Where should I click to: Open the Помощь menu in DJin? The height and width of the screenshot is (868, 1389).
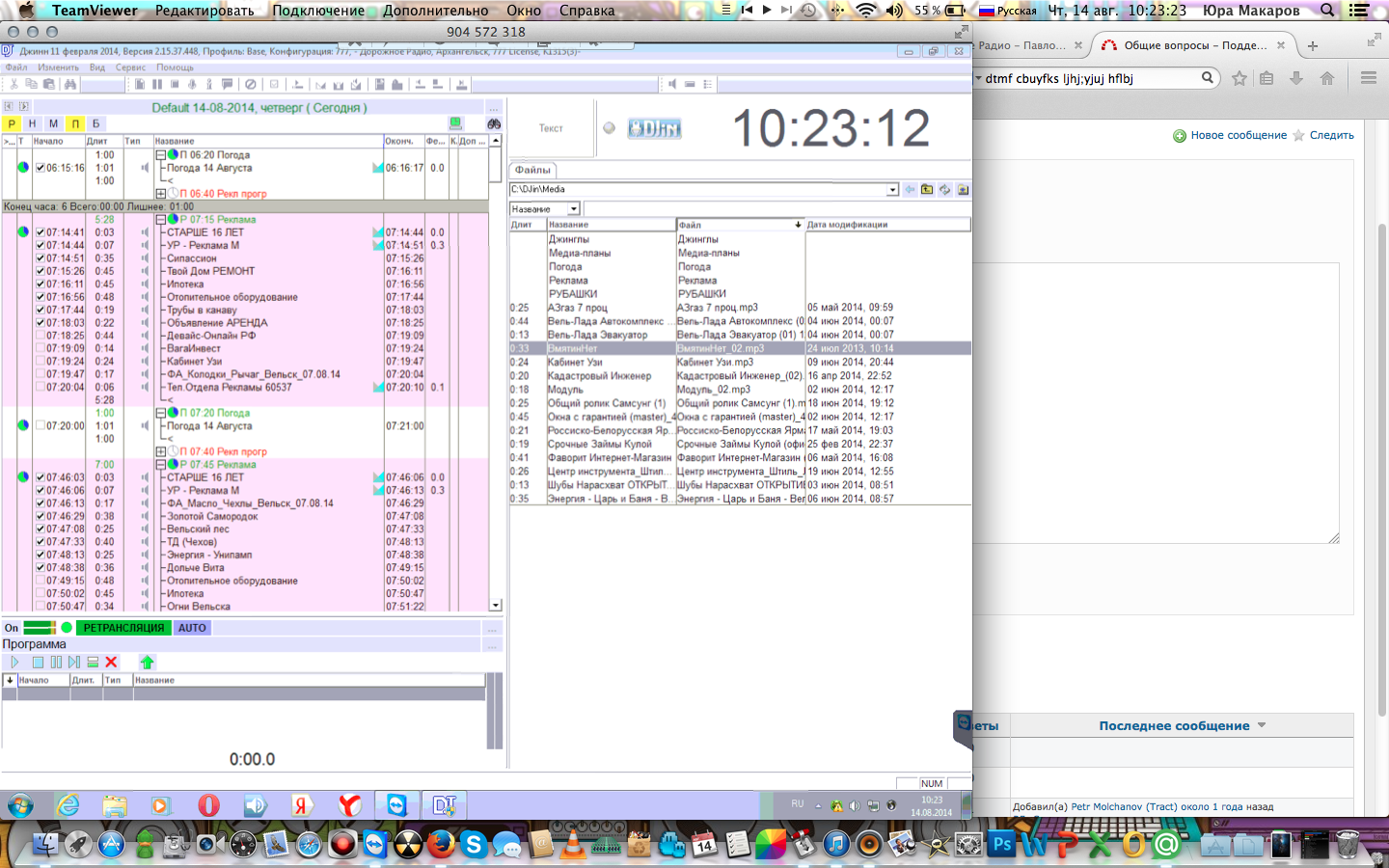[x=175, y=68]
